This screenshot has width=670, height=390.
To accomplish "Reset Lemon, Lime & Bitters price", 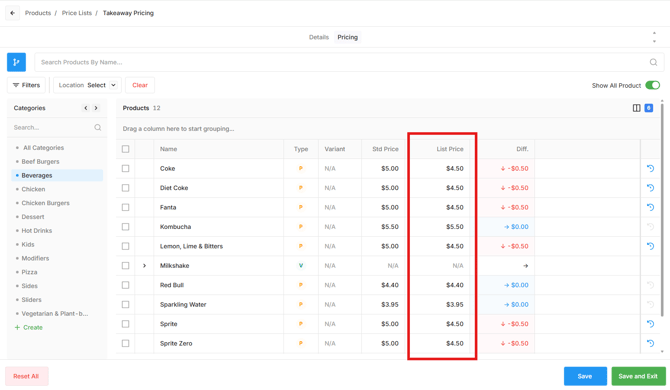I will [x=650, y=246].
